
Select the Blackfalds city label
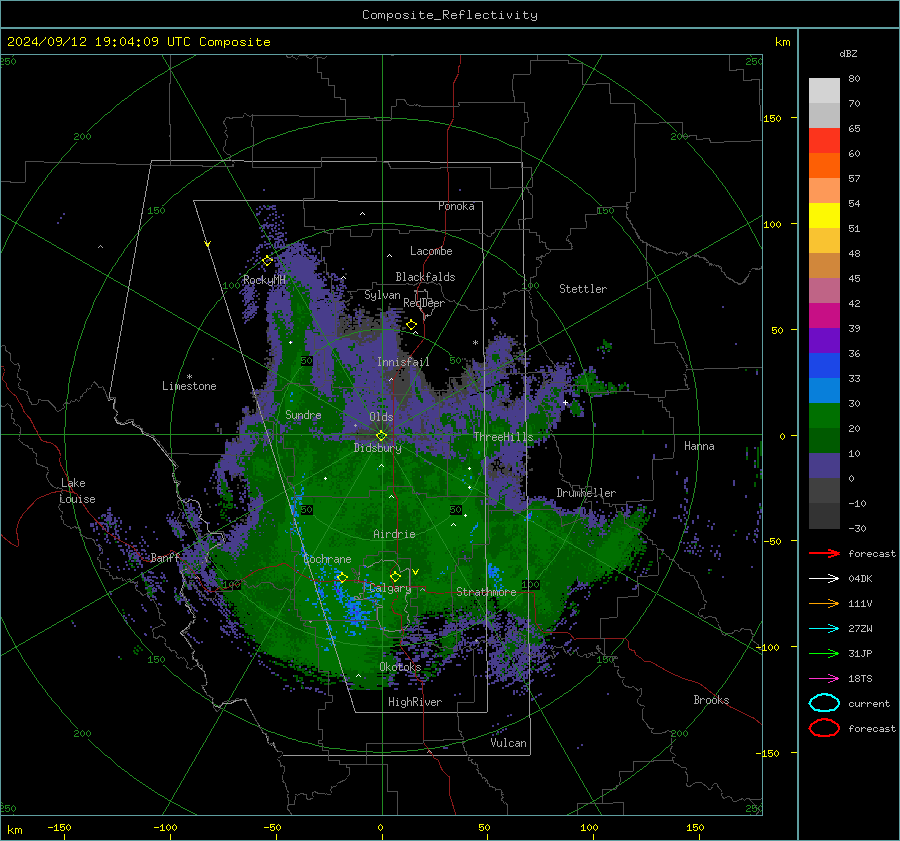425,277
